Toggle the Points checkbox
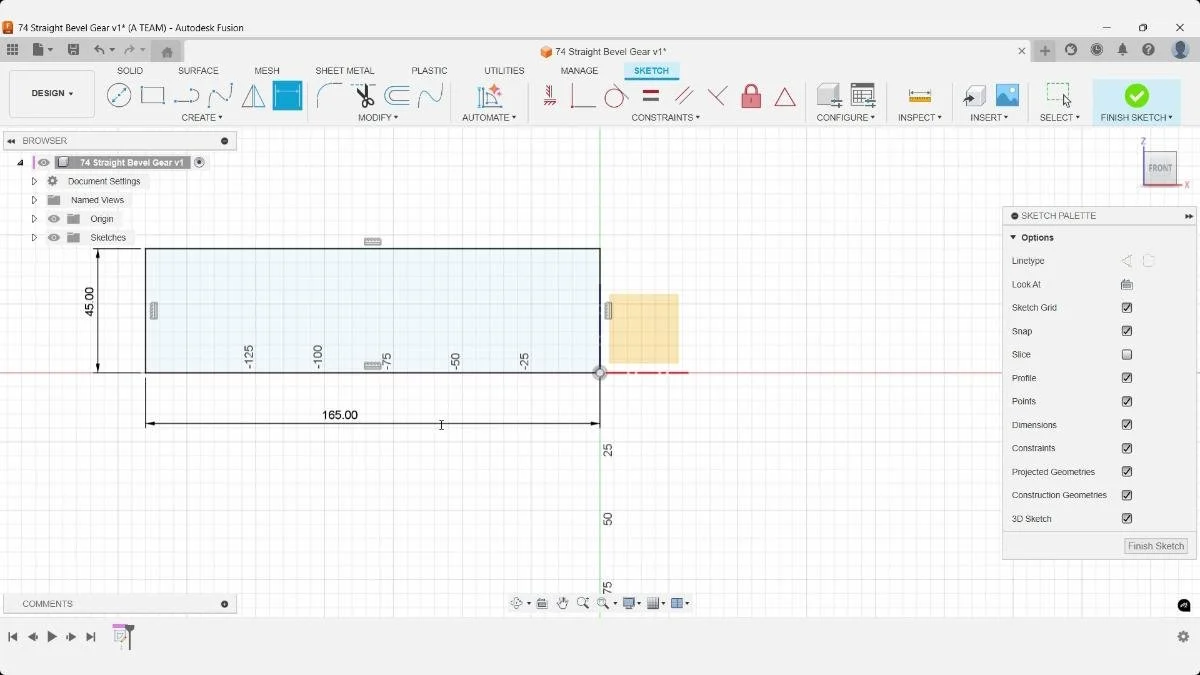Viewport: 1200px width, 675px height. pyautogui.click(x=1127, y=401)
